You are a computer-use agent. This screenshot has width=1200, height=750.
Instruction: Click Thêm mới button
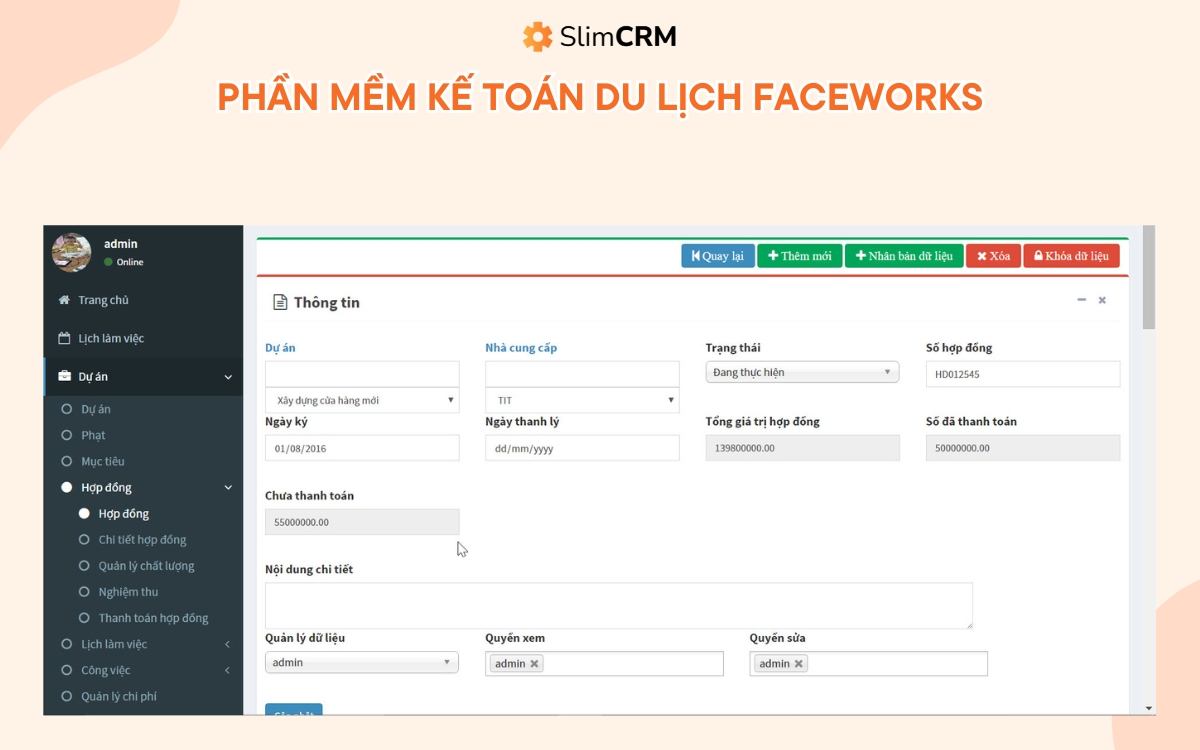pyautogui.click(x=800, y=256)
